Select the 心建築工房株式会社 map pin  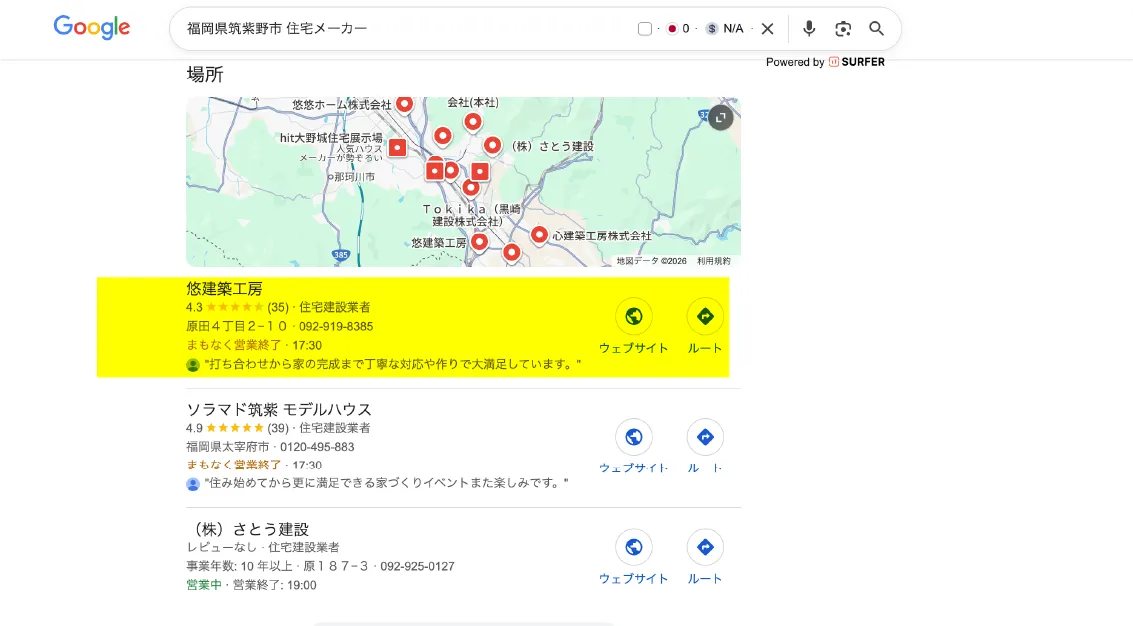coord(540,235)
